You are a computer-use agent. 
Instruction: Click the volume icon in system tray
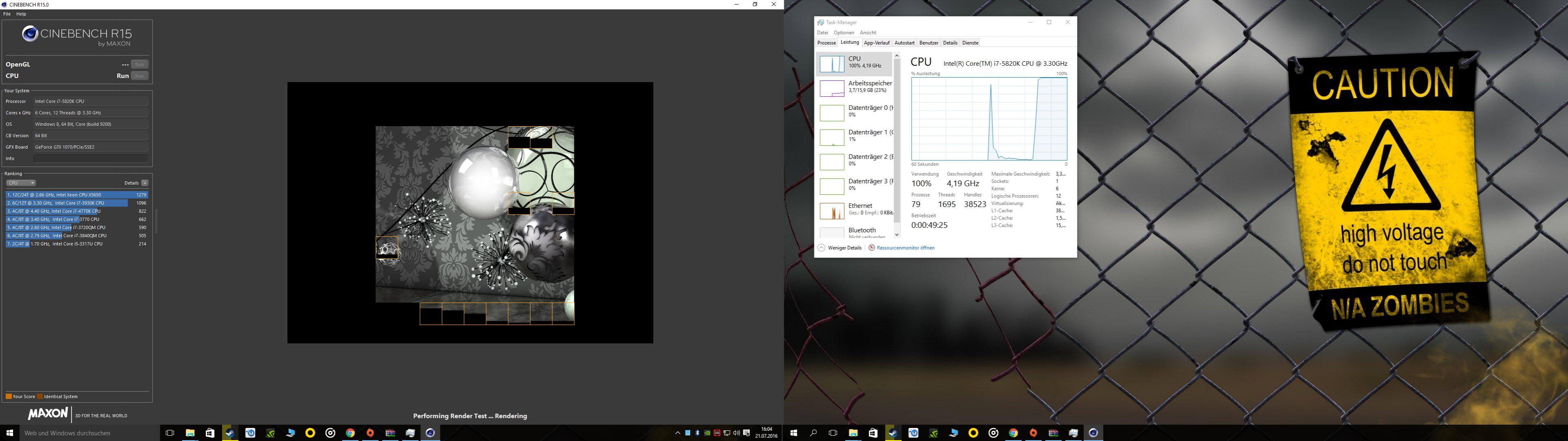[736, 433]
